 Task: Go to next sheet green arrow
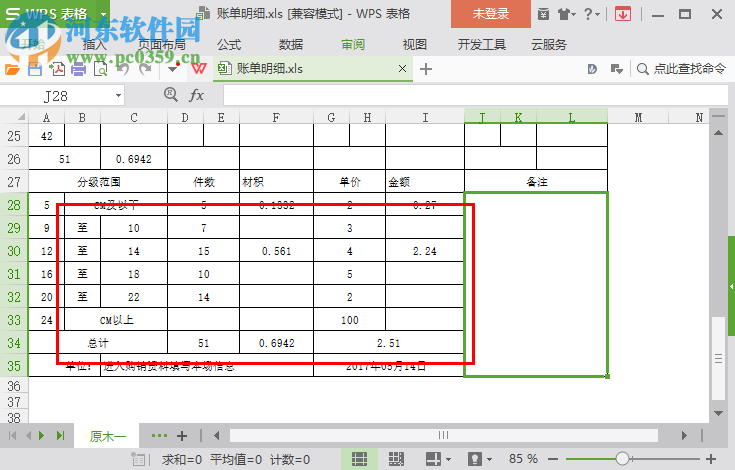(42, 436)
